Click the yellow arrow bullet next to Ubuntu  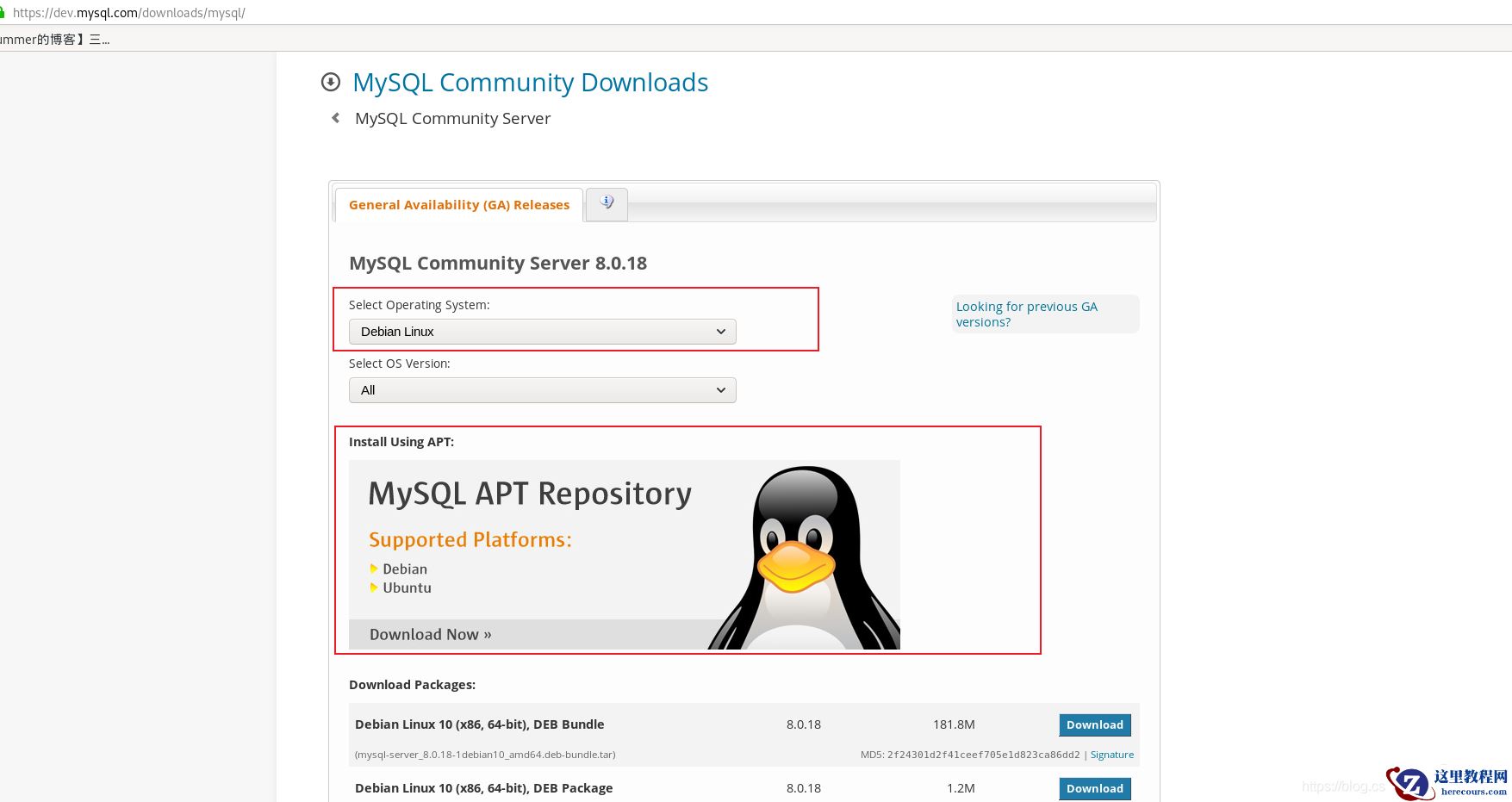[374, 588]
